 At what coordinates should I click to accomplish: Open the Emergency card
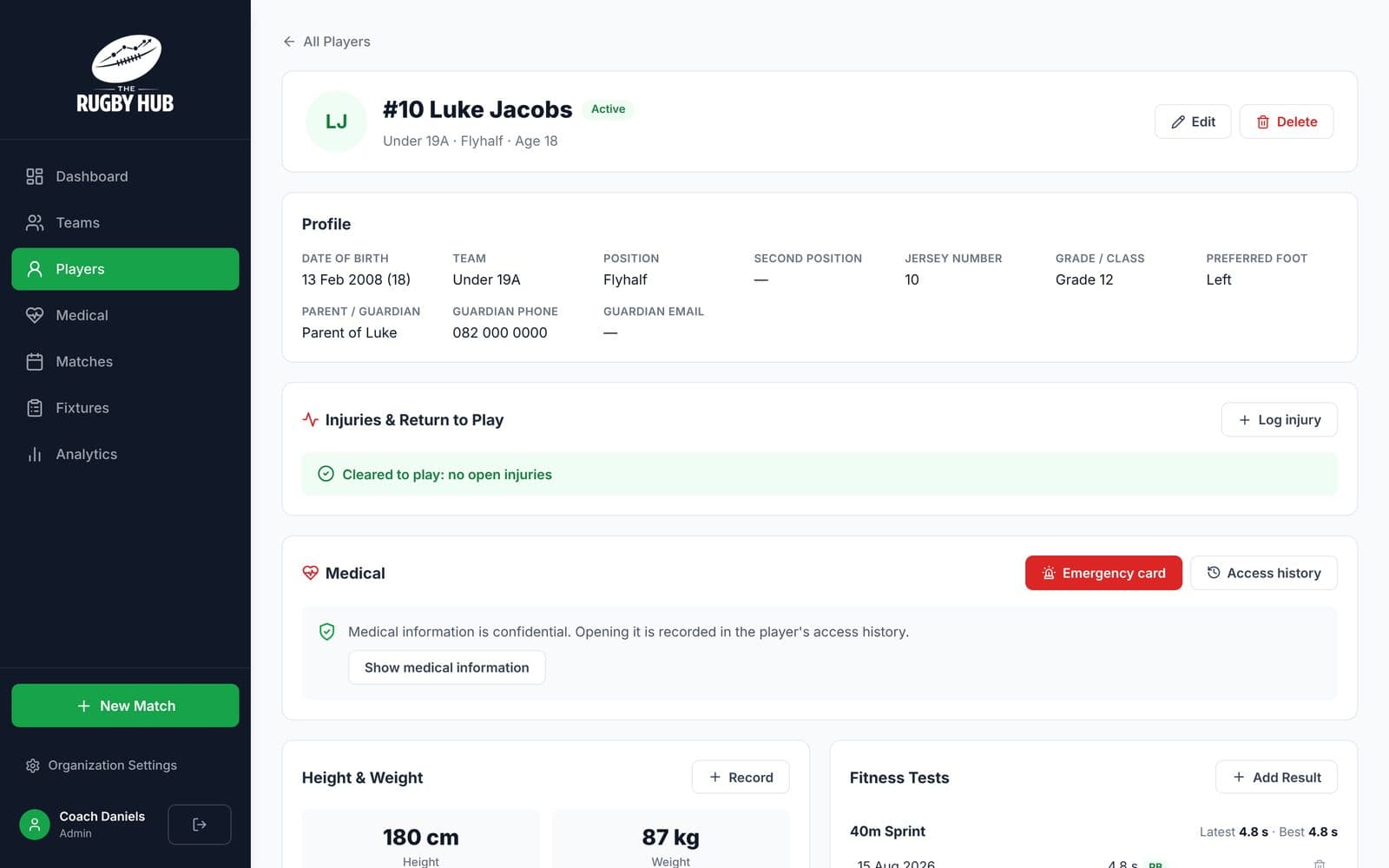(1103, 573)
